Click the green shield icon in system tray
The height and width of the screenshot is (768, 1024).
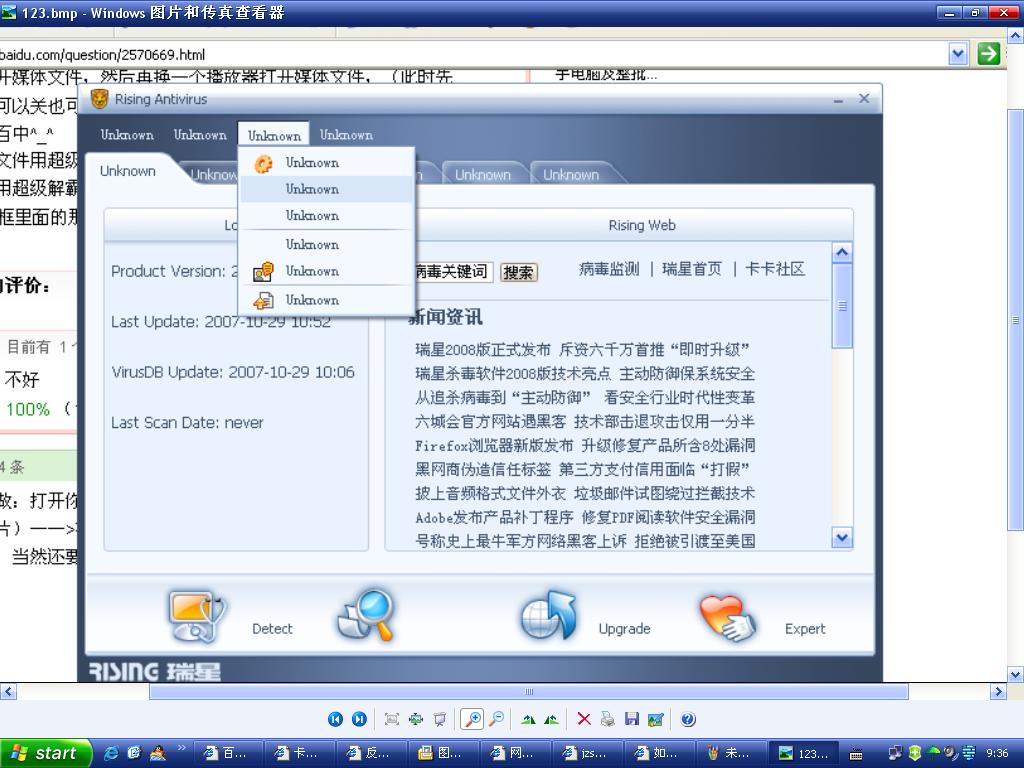pos(916,753)
